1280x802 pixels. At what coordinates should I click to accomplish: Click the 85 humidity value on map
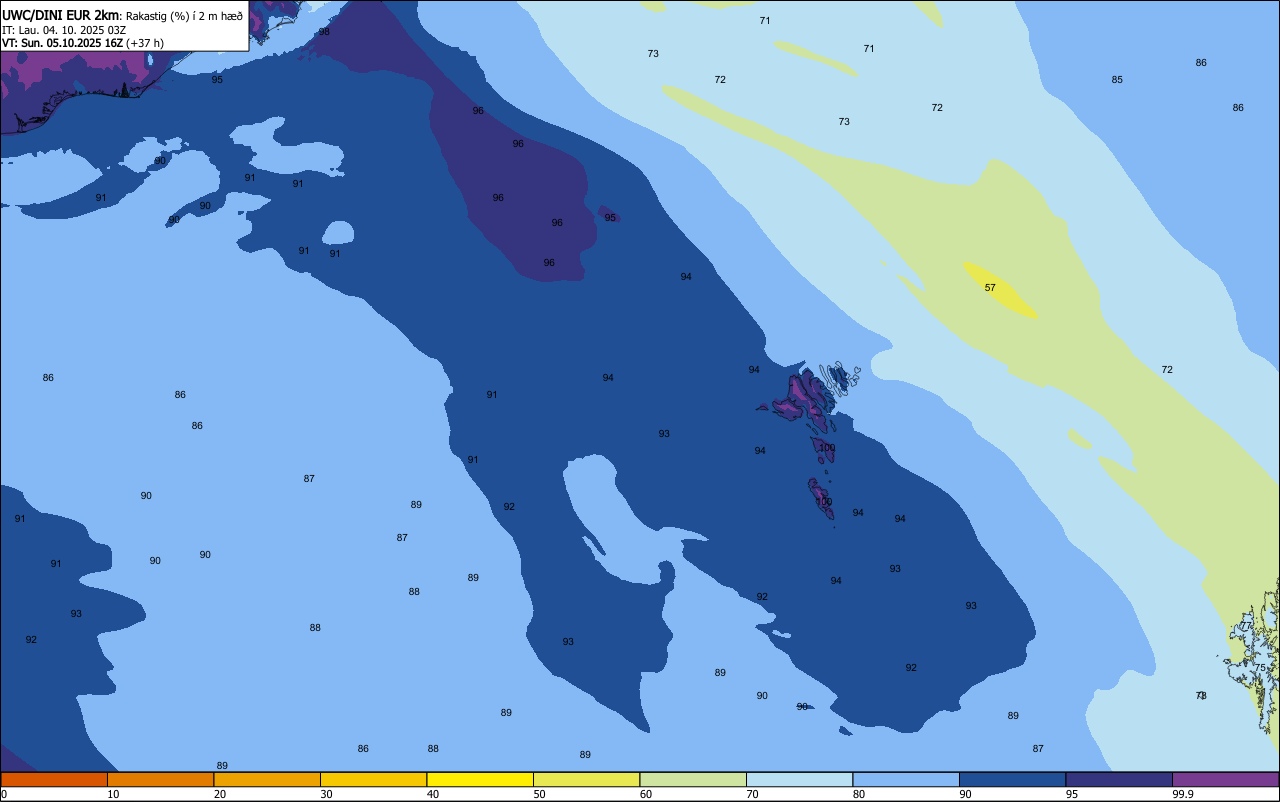tap(1117, 80)
